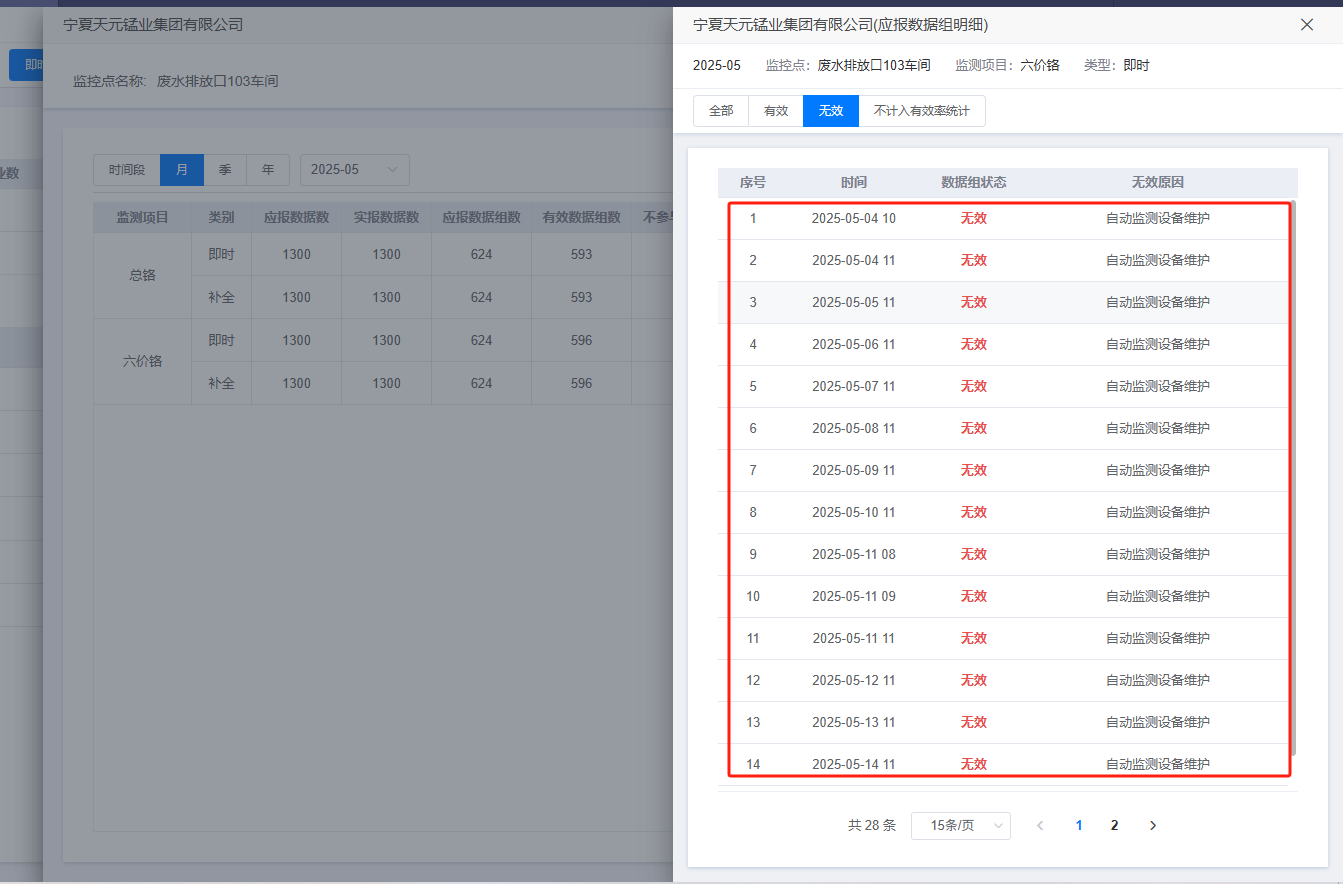Close the 应报数据组明细 detail panel
This screenshot has width=1343, height=884.
click(1306, 25)
